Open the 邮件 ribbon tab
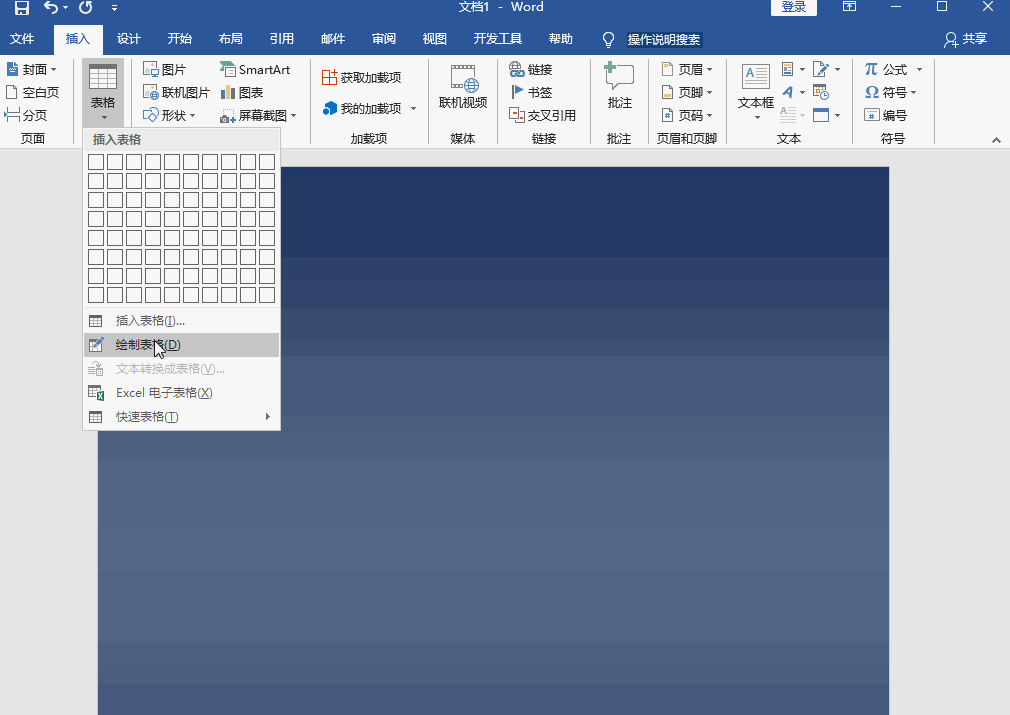The image size is (1010, 715). click(332, 39)
